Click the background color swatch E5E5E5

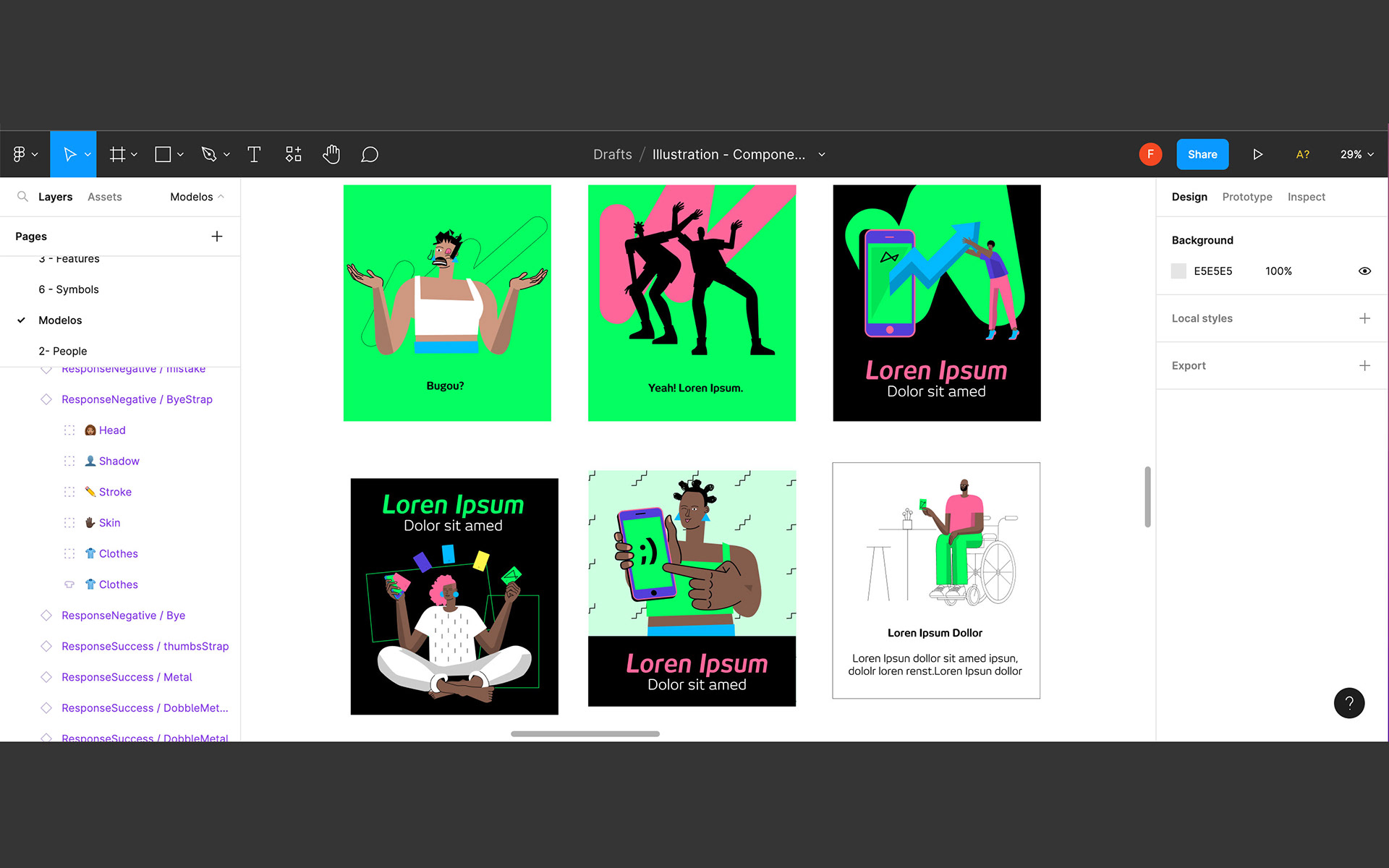pyautogui.click(x=1178, y=271)
